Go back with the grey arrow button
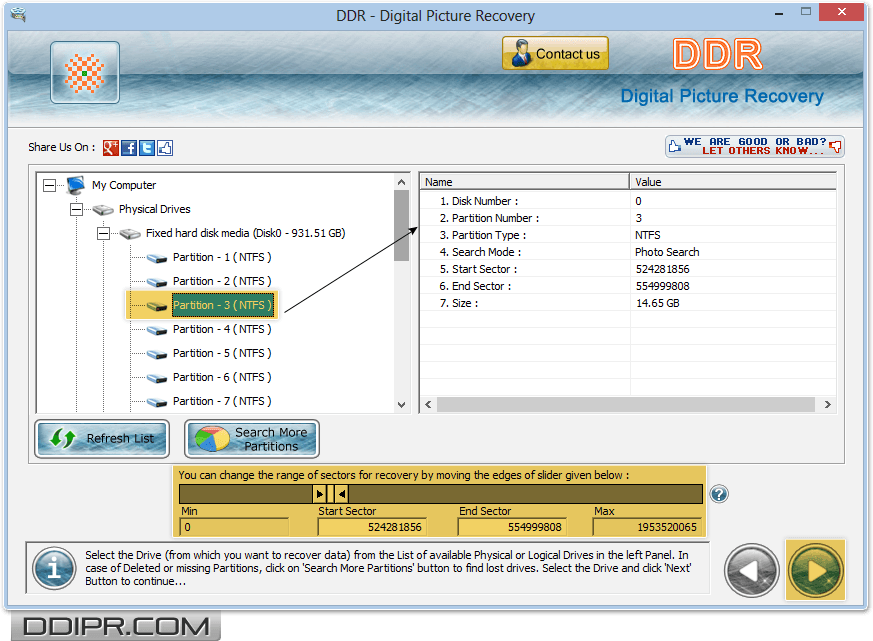Viewport: 873px width, 641px height. [x=752, y=570]
